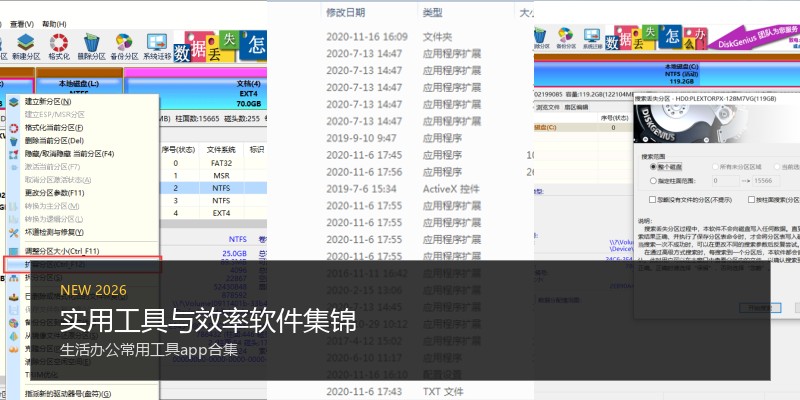Click 删除分区 icon in the 本地磁盘(L:) window
800x400 pixels.
pos(91,47)
